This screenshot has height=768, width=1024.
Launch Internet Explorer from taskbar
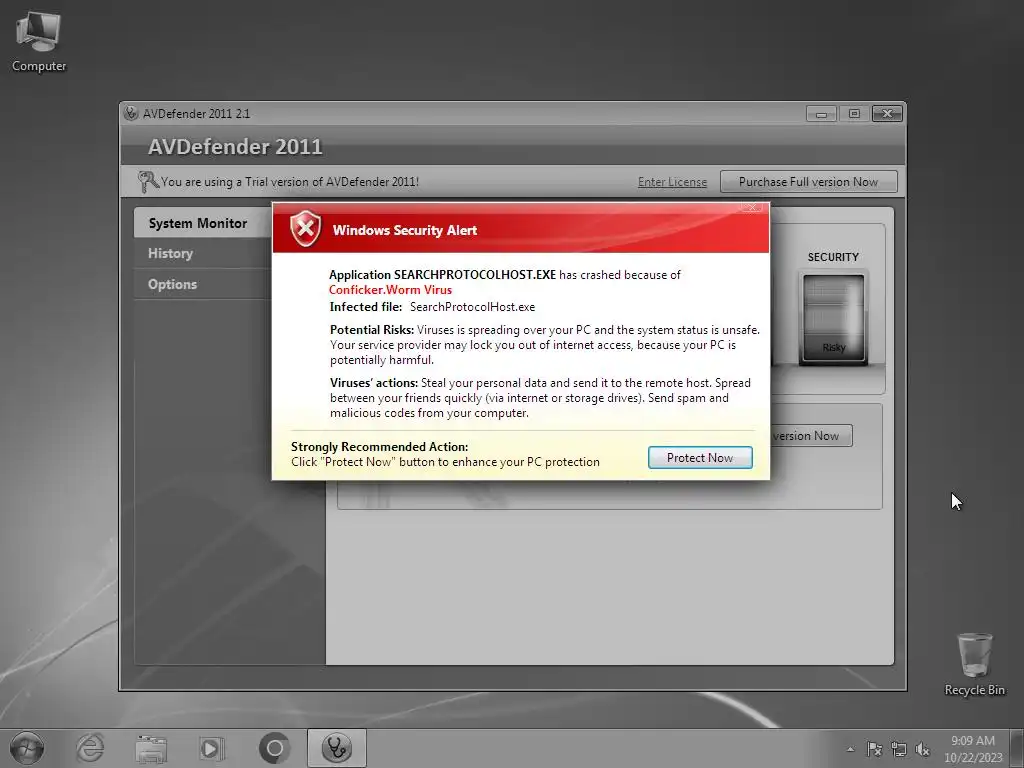pyautogui.click(x=90, y=748)
